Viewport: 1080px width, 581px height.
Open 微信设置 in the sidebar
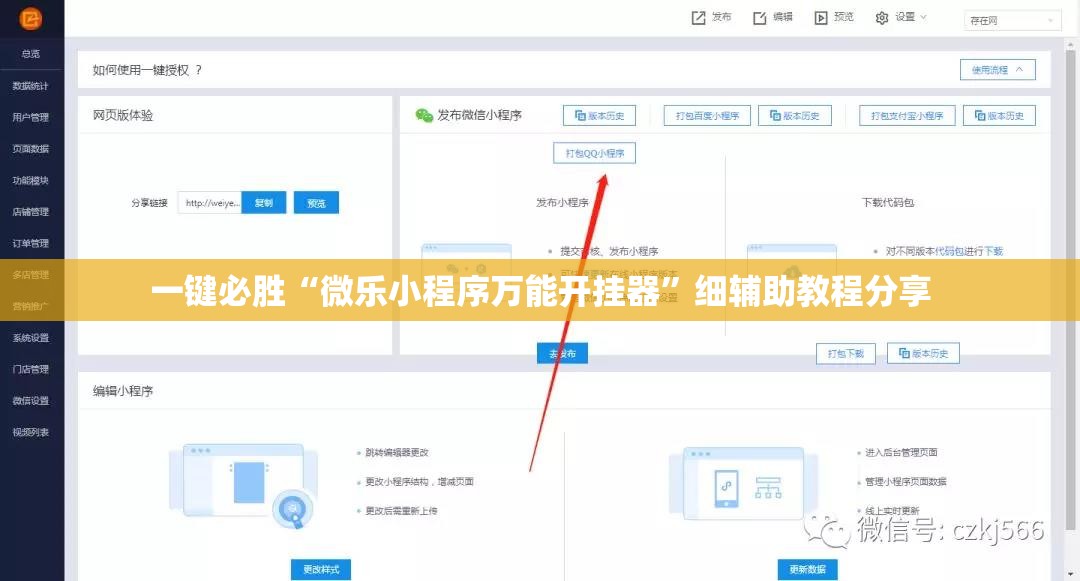coord(31,401)
